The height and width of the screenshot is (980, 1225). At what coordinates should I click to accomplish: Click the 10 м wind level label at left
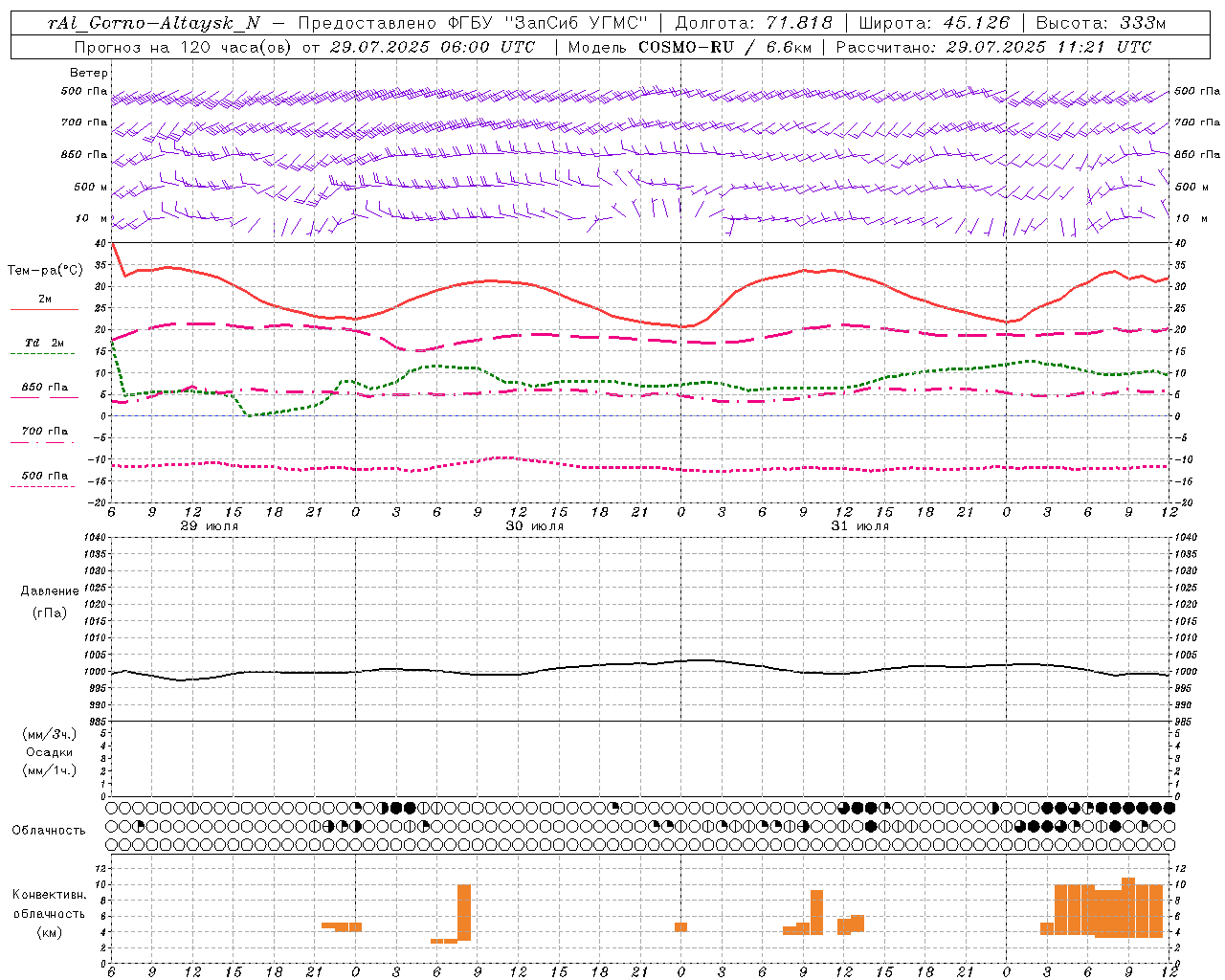93,218
